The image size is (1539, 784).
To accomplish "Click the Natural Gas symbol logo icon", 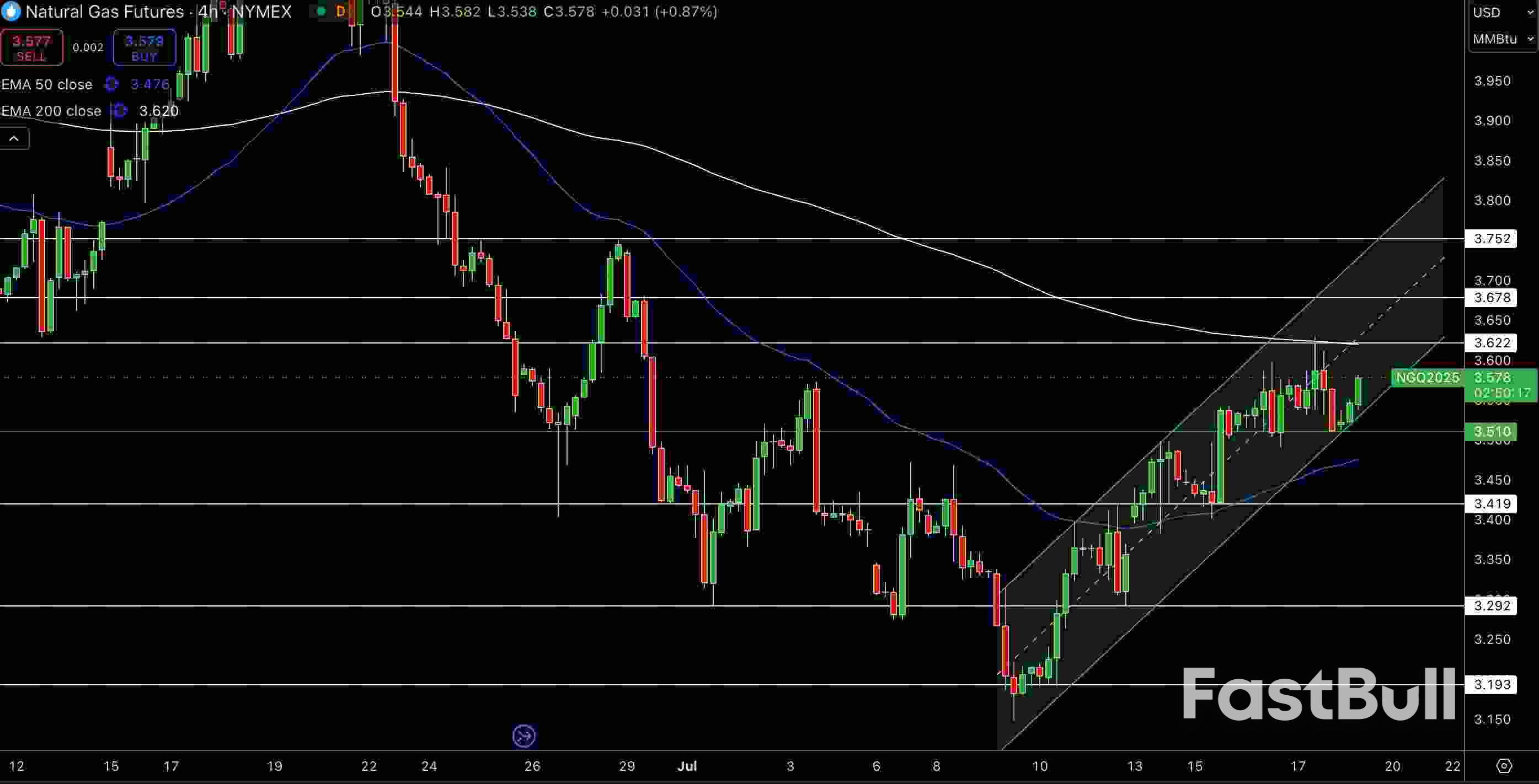I will click(12, 12).
